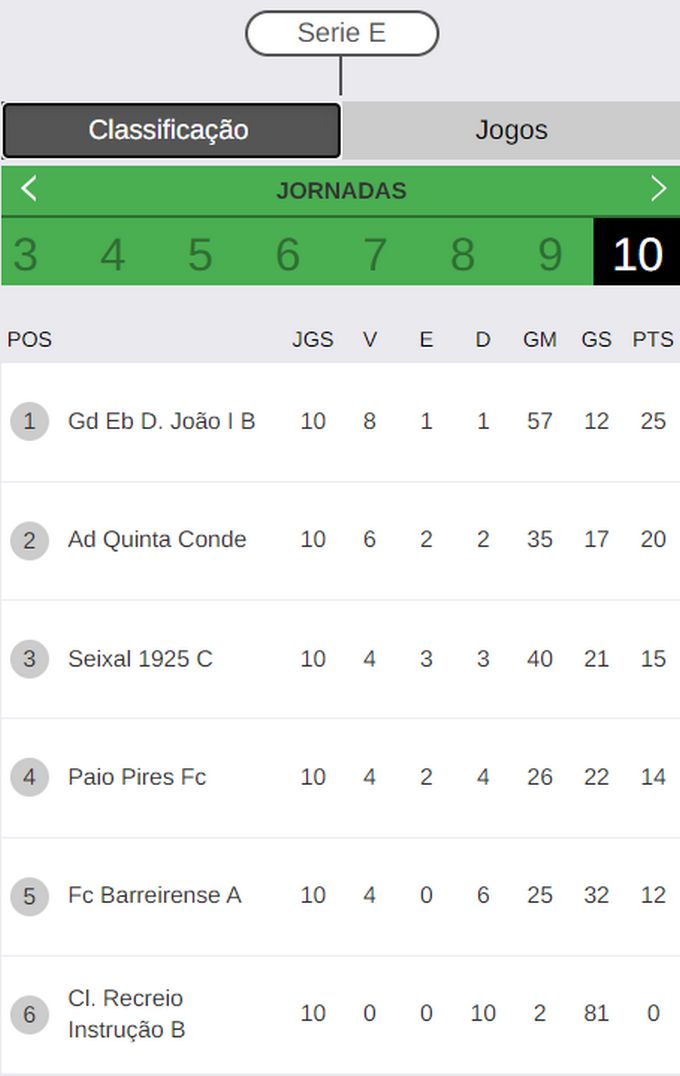Switch to the Jogos tab
The width and height of the screenshot is (680, 1076).
511,130
